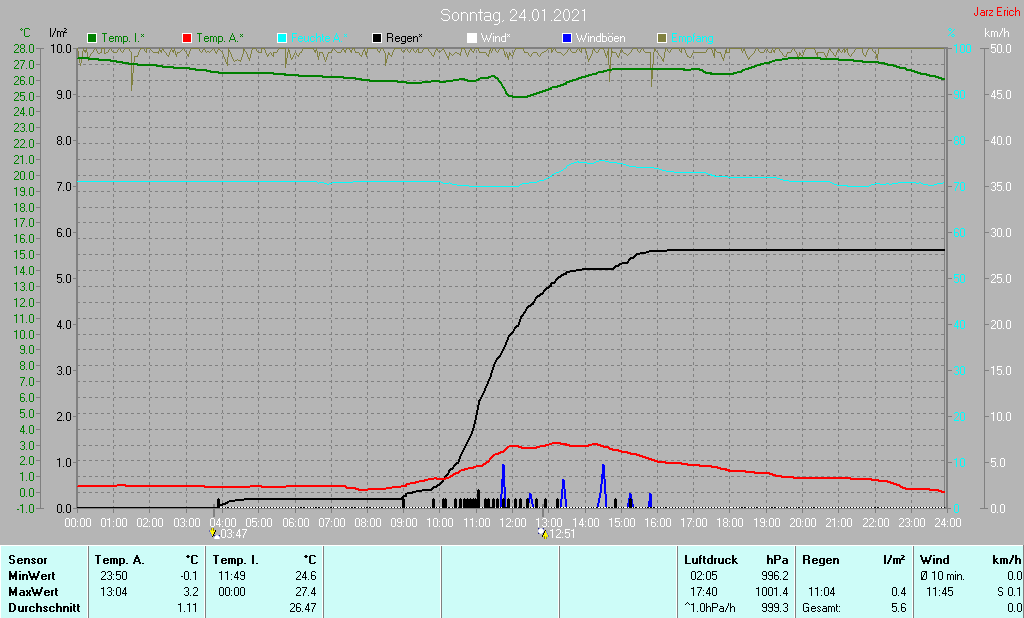The image size is (1024, 618).
Task: Click the black Regen legend swatch
Action: 377,39
